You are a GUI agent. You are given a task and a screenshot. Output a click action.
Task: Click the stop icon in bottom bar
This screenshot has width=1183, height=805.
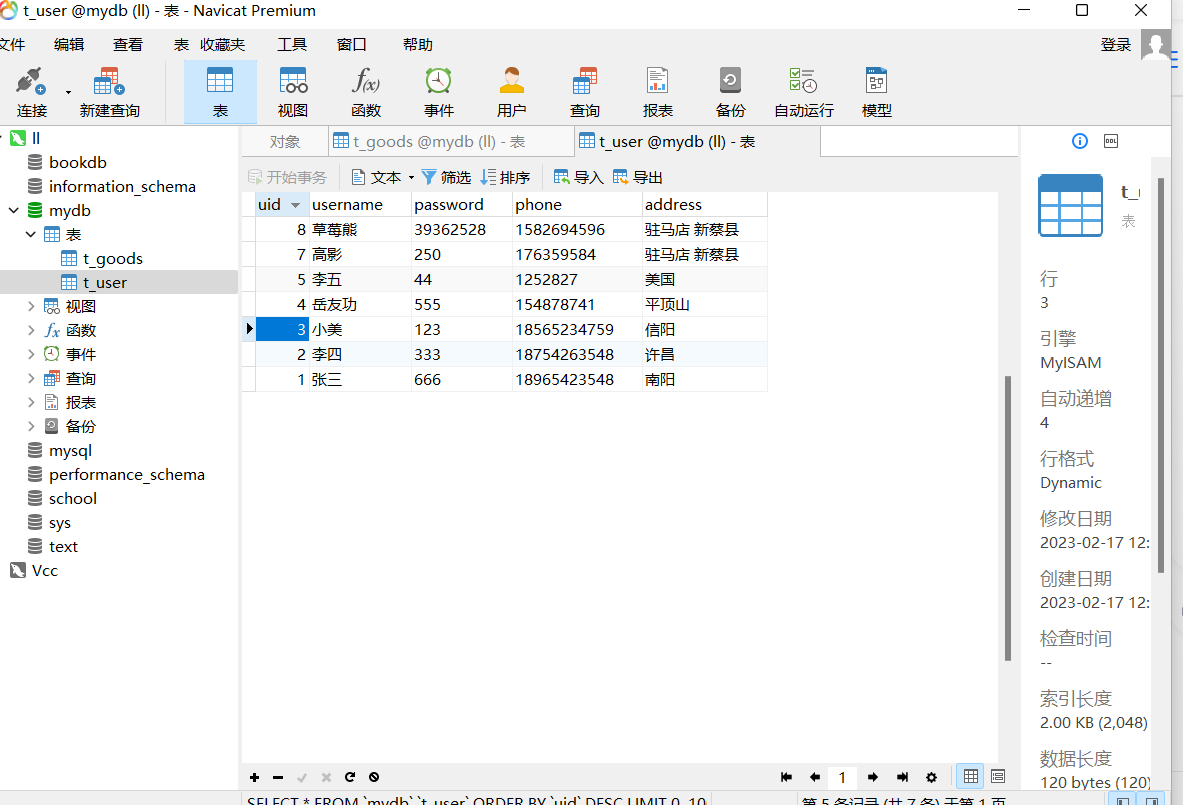pyautogui.click(x=374, y=777)
